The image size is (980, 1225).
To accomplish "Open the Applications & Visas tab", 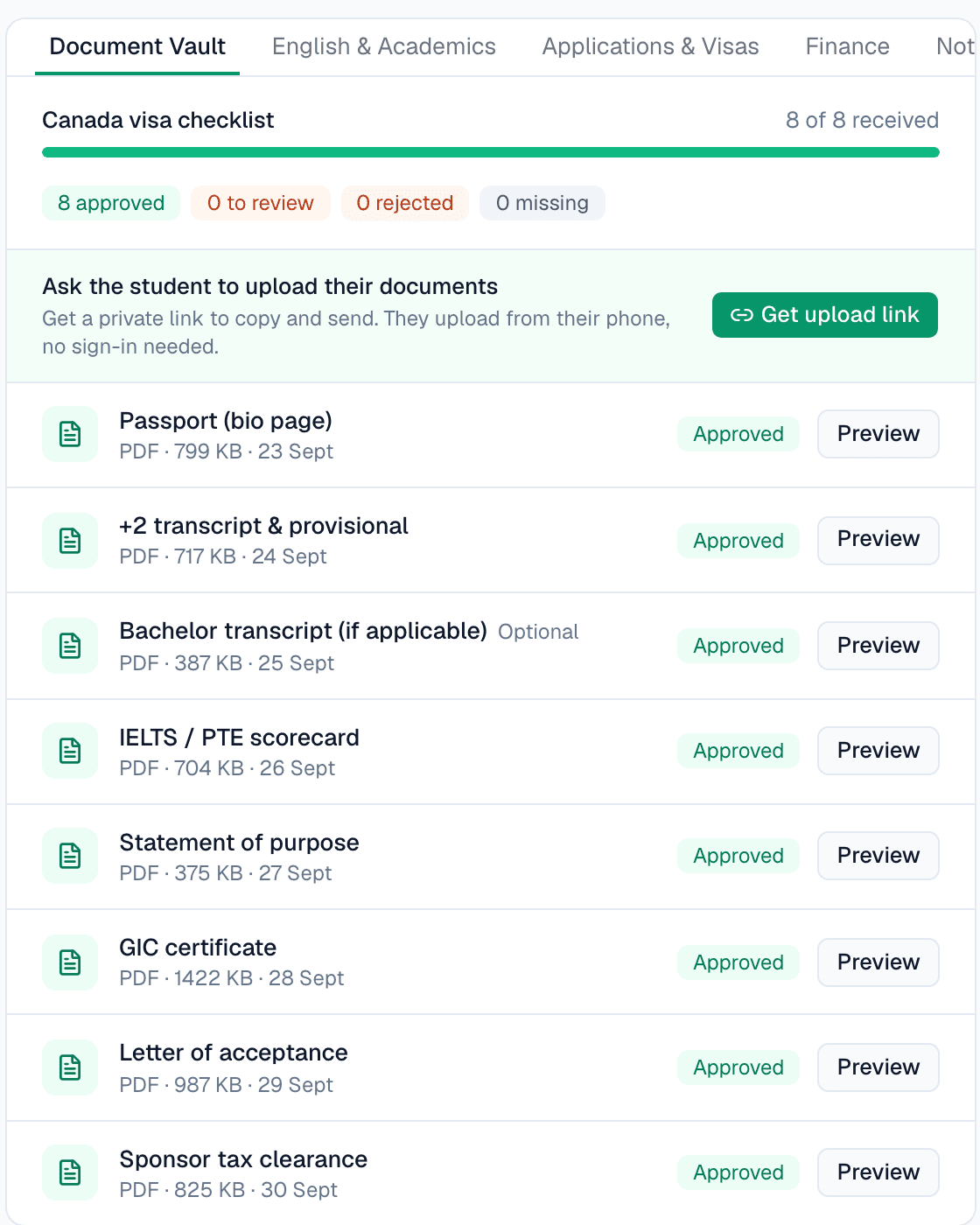I will pos(651,46).
